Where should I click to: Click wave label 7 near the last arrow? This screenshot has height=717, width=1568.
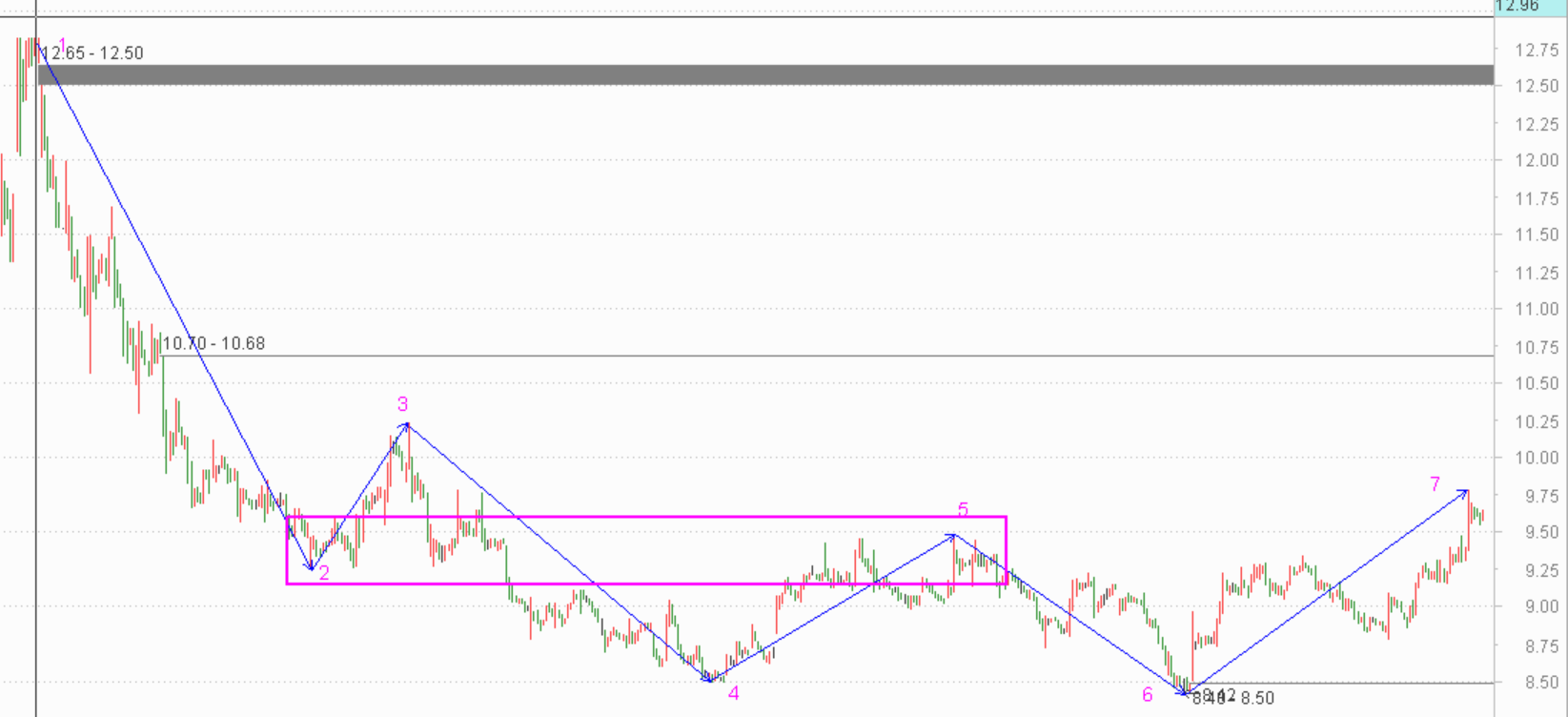[x=1435, y=485]
